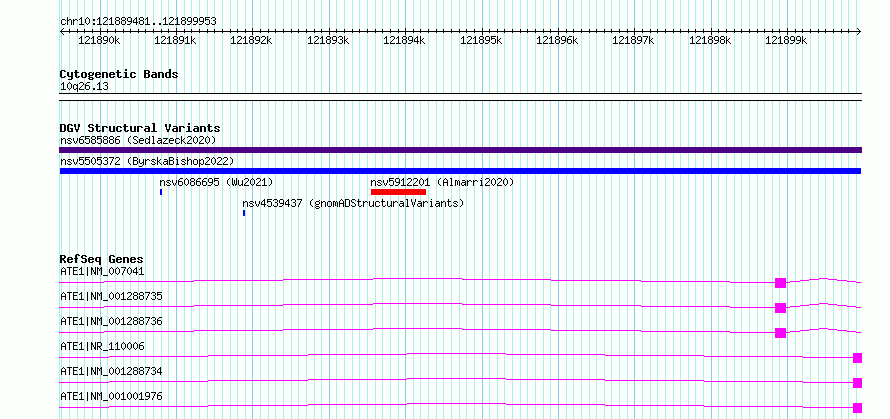Click the red nsv5912201 variant bar

tap(398, 192)
